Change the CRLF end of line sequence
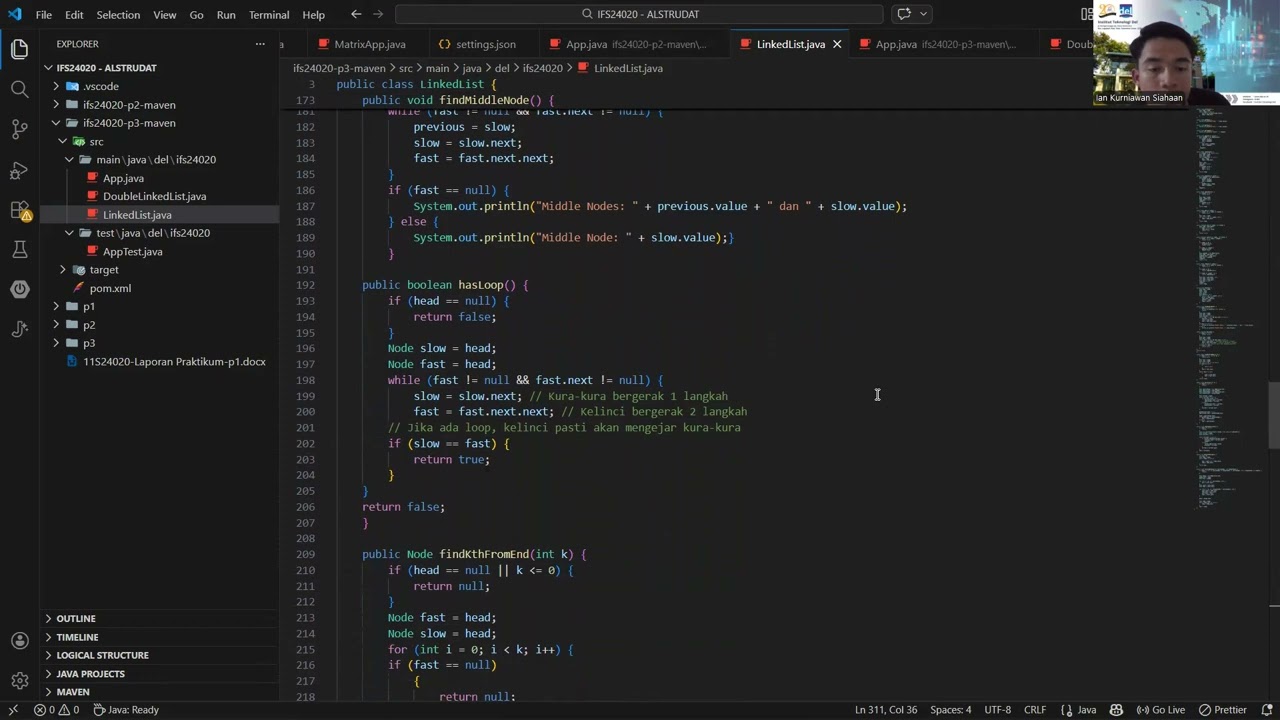The image size is (1280, 720). 1035,710
